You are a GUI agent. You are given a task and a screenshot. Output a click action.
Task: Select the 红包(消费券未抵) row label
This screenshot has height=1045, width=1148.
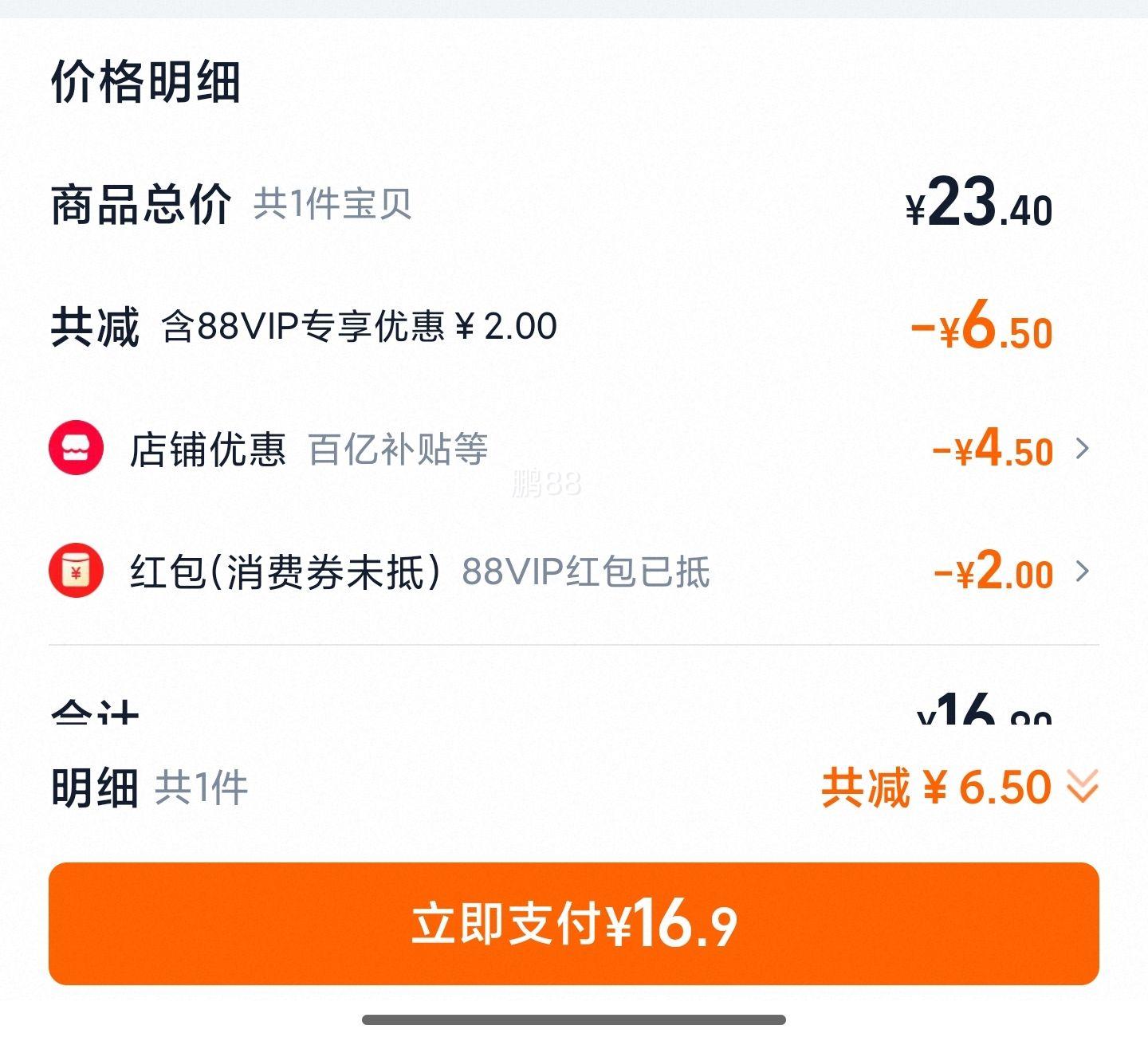coord(285,572)
